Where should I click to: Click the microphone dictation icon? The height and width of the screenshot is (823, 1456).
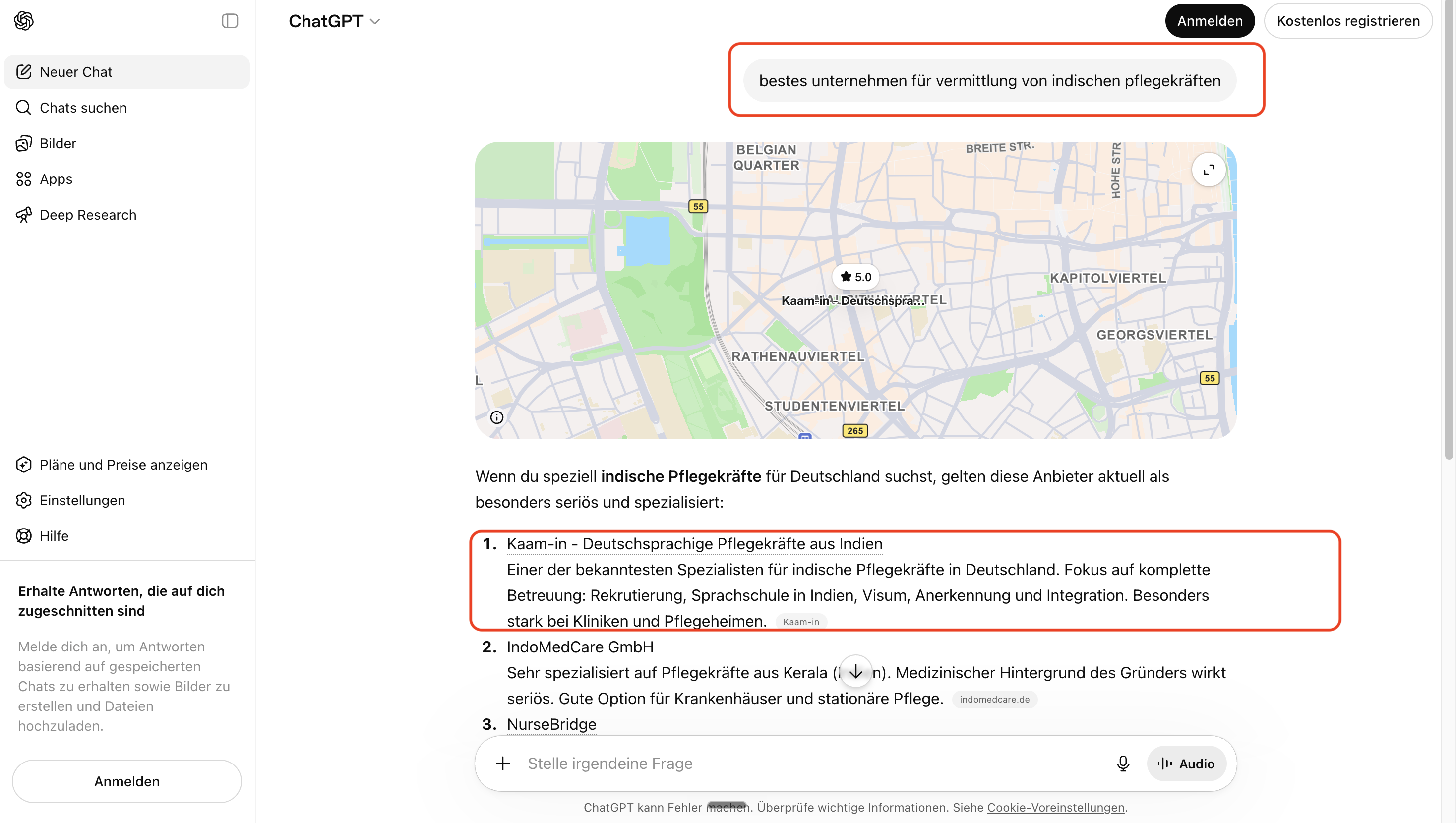[1123, 764]
